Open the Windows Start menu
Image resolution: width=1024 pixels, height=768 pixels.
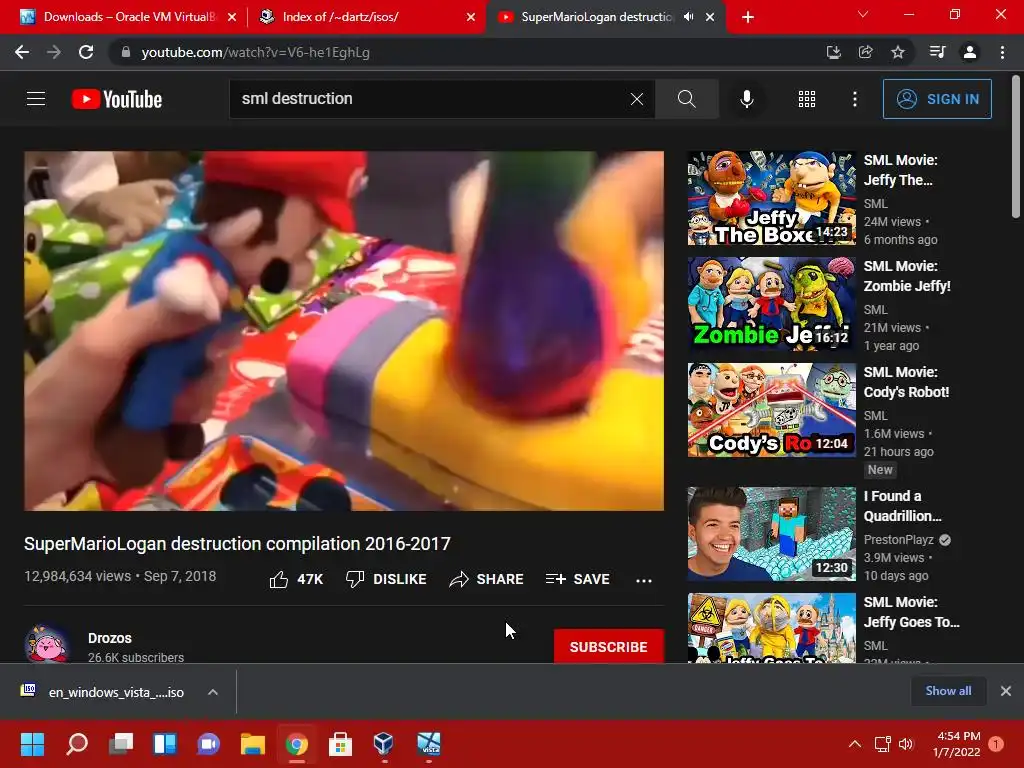coord(32,744)
